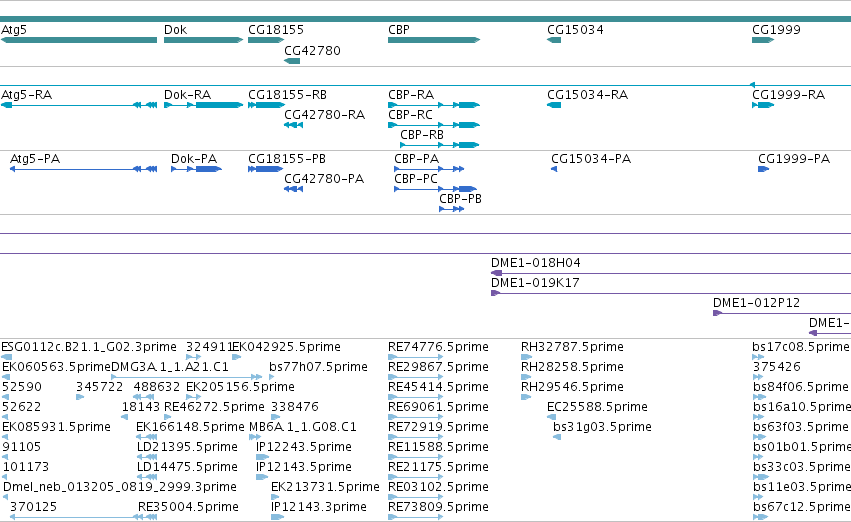This screenshot has height=522, width=851.
Task: Select the LD14475.5prime EST label
Action: [x=187, y=467]
